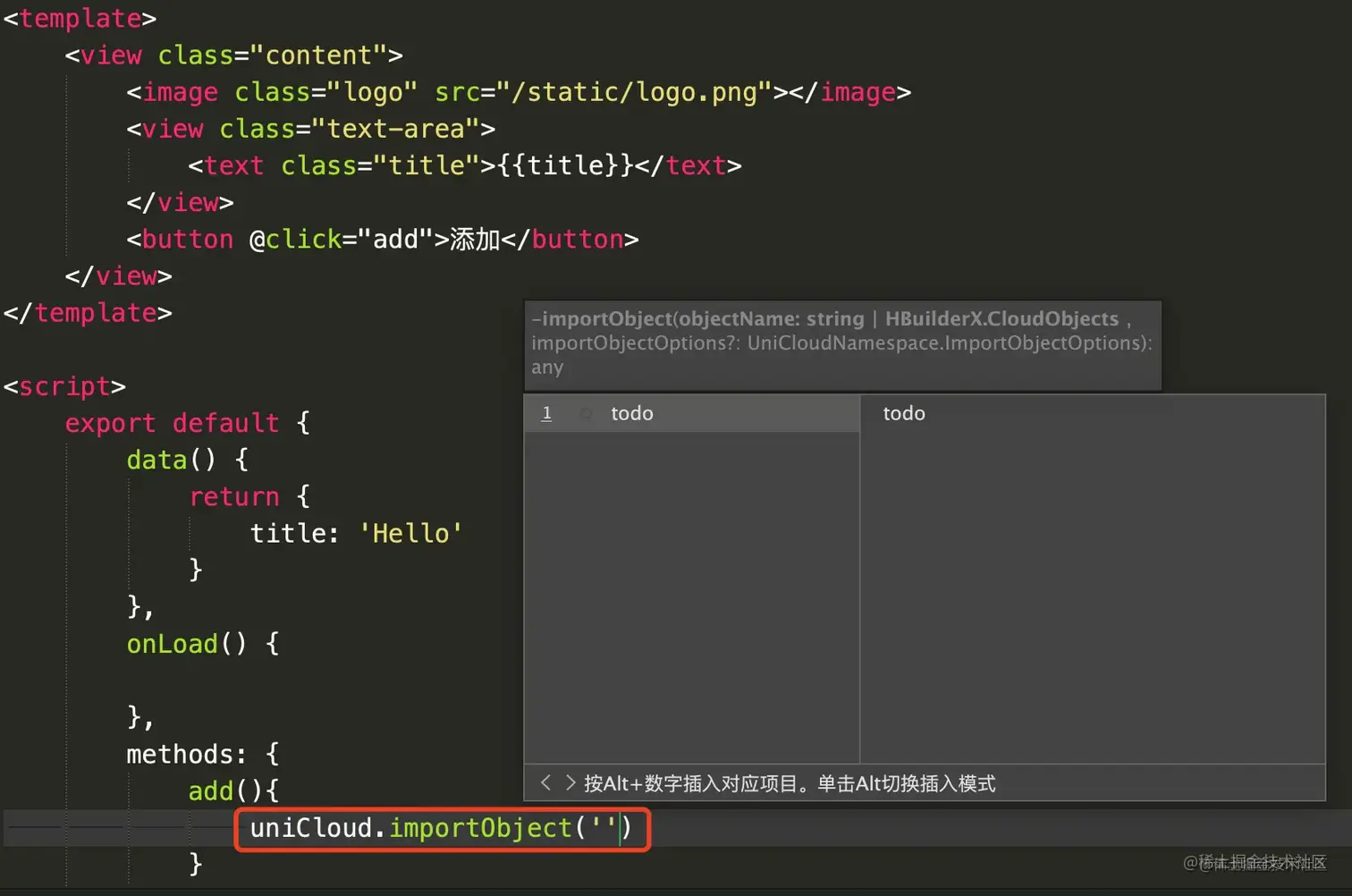Click the next arrow in the popup footer
This screenshot has height=896, width=1352.
click(x=570, y=783)
